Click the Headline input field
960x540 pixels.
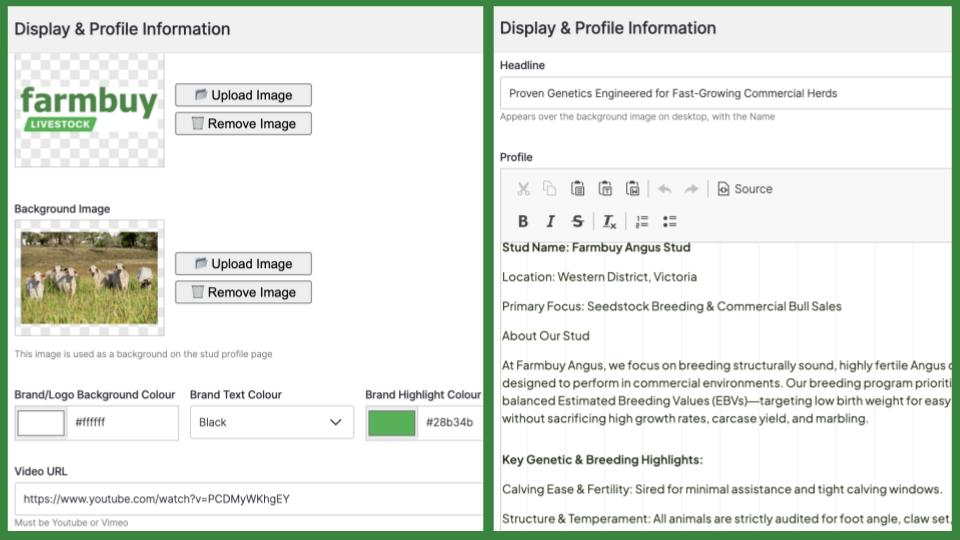click(726, 93)
